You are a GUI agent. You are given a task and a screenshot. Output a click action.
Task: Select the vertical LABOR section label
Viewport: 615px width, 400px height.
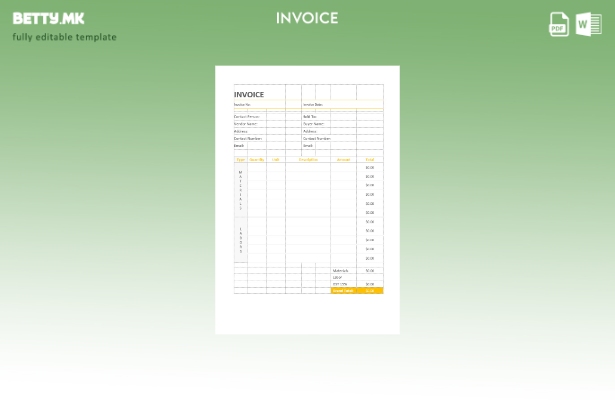coord(240,240)
